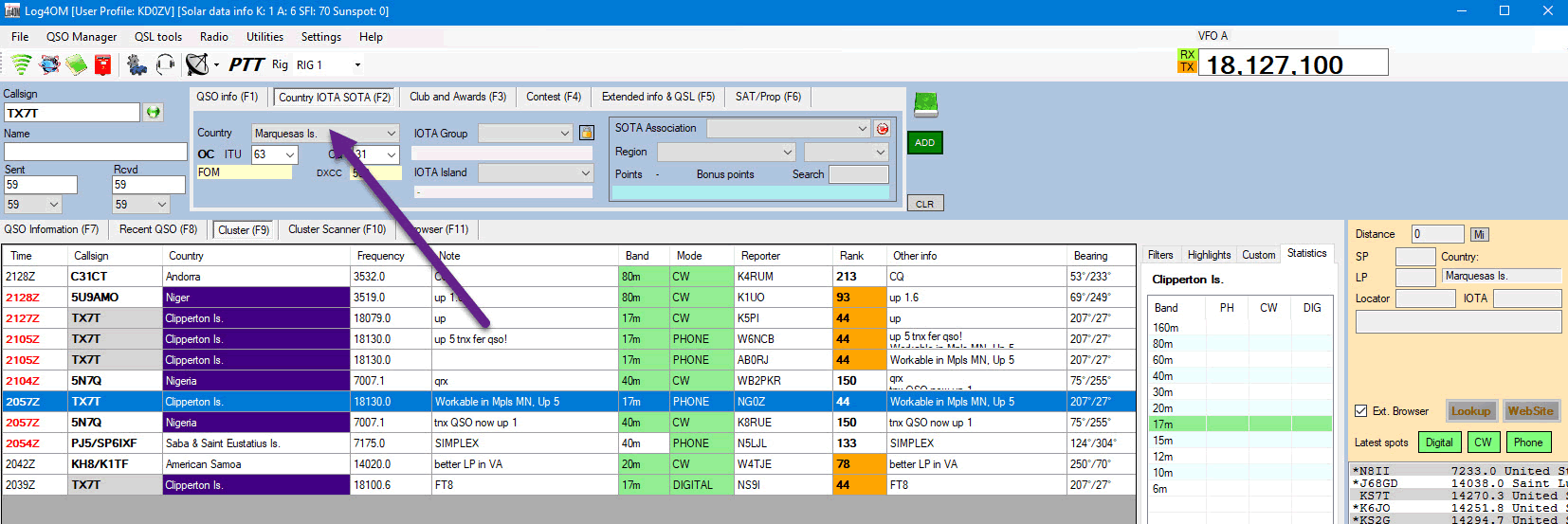1568x524 pixels.
Task: Switch to QSO info (F1) tab
Action: pyautogui.click(x=228, y=97)
